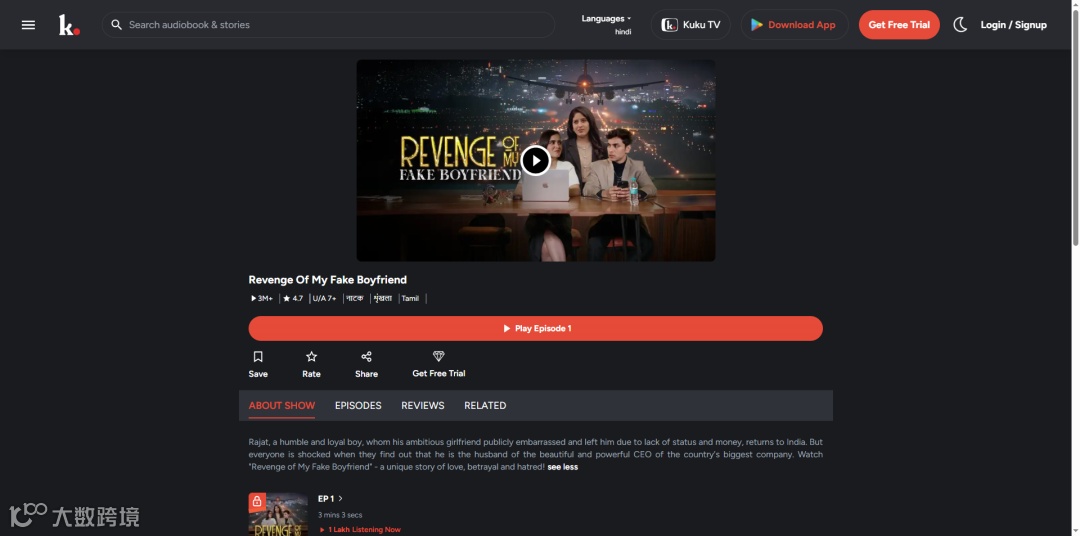Open the hamburger menu
Viewport: 1080px width, 536px height.
pyautogui.click(x=28, y=25)
